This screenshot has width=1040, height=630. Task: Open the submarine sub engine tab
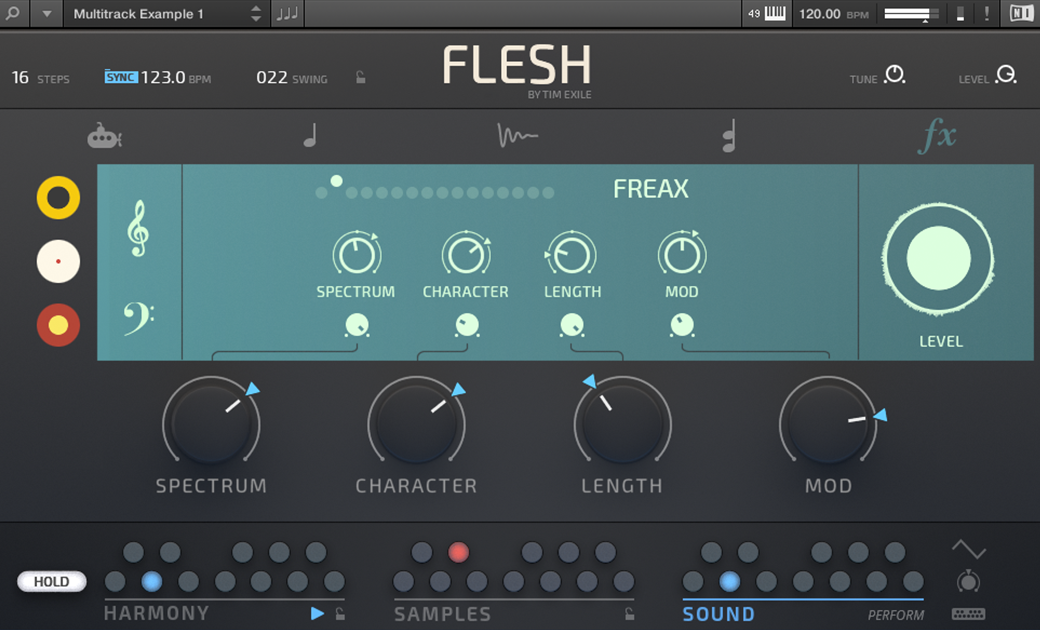pyautogui.click(x=104, y=135)
